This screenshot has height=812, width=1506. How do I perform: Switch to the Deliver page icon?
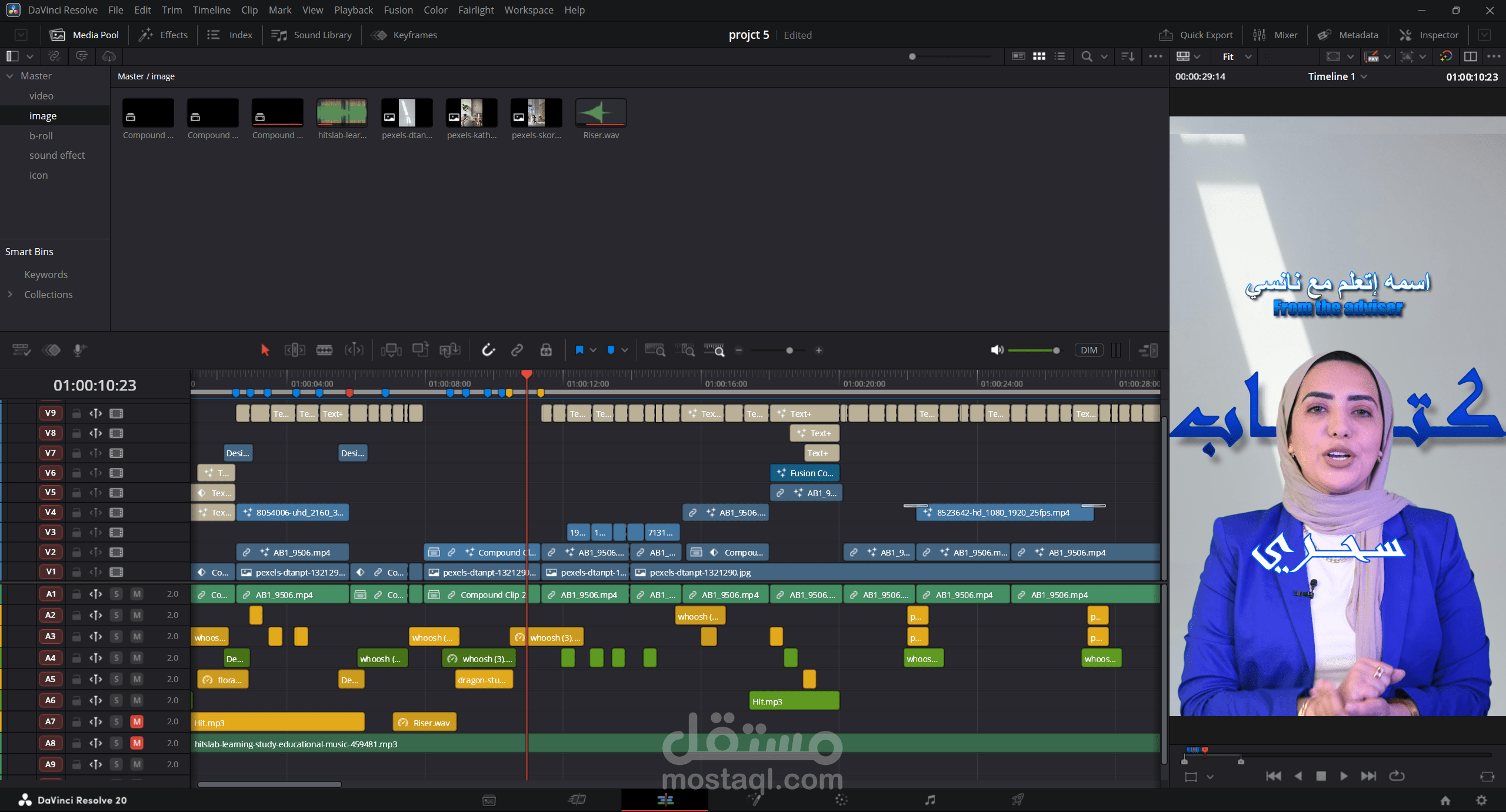click(x=1018, y=800)
